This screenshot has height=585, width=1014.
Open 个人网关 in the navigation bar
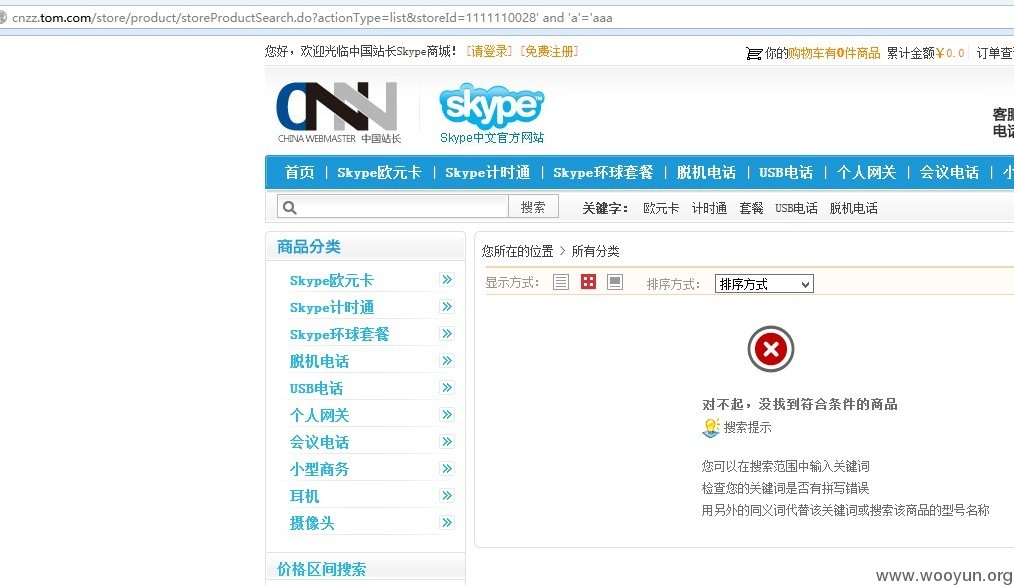point(867,172)
